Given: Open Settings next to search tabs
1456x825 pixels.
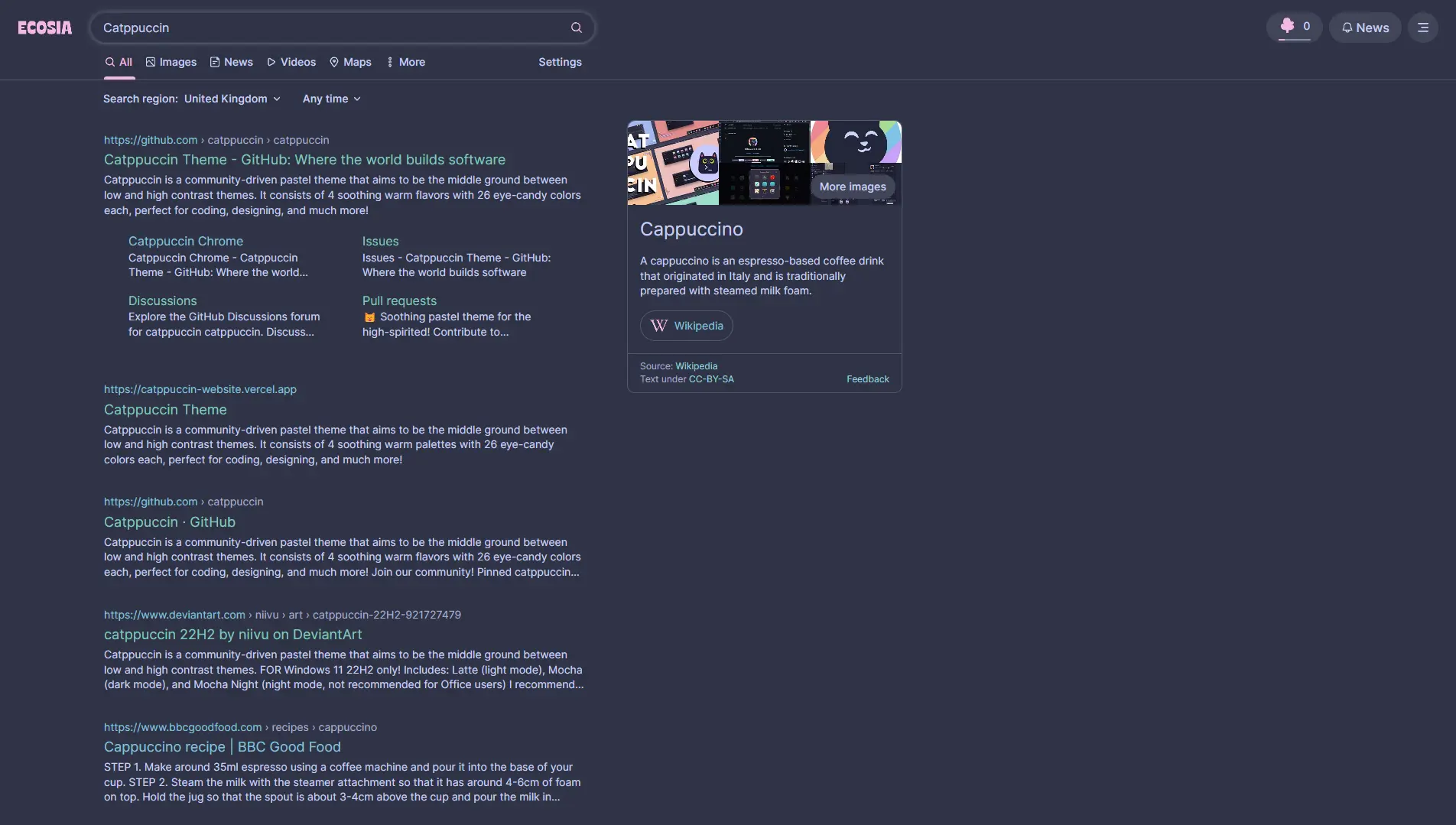Looking at the screenshot, I should click(560, 62).
